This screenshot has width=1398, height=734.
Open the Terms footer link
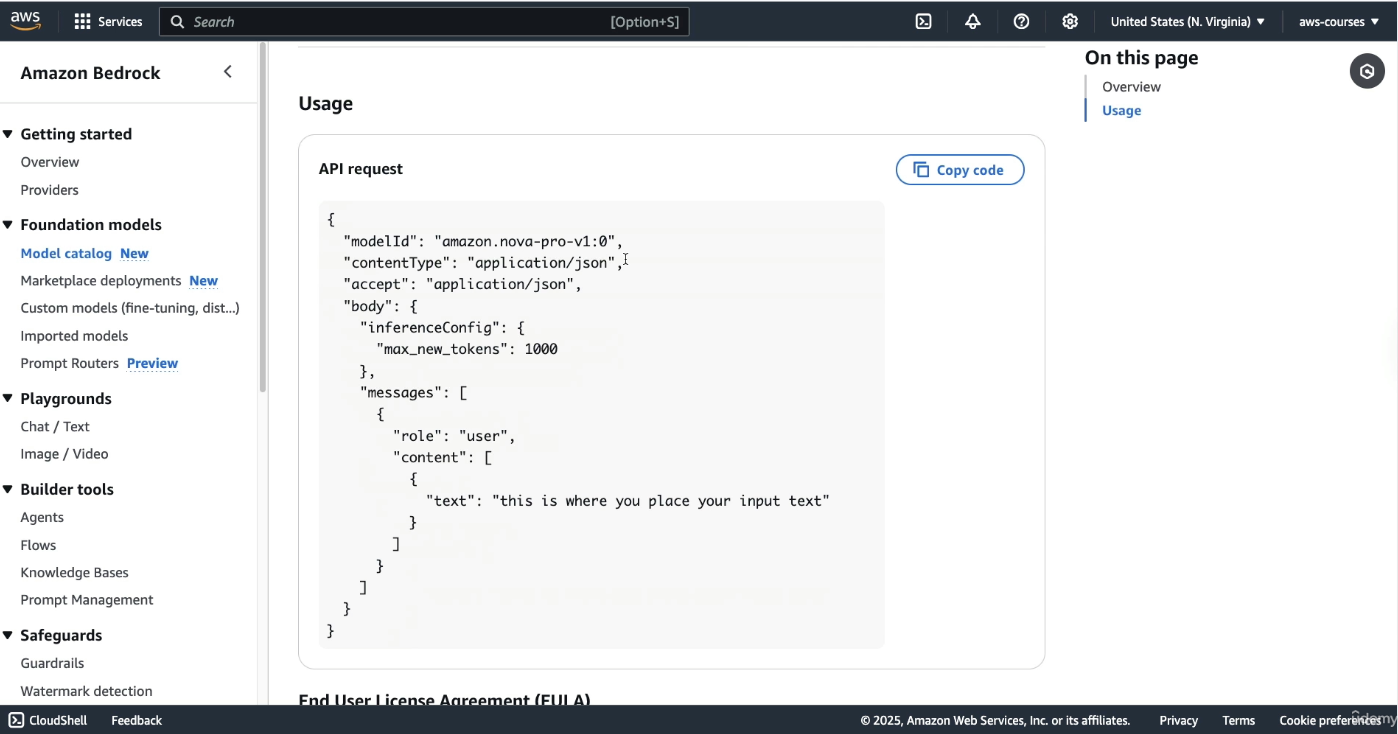coord(1238,720)
